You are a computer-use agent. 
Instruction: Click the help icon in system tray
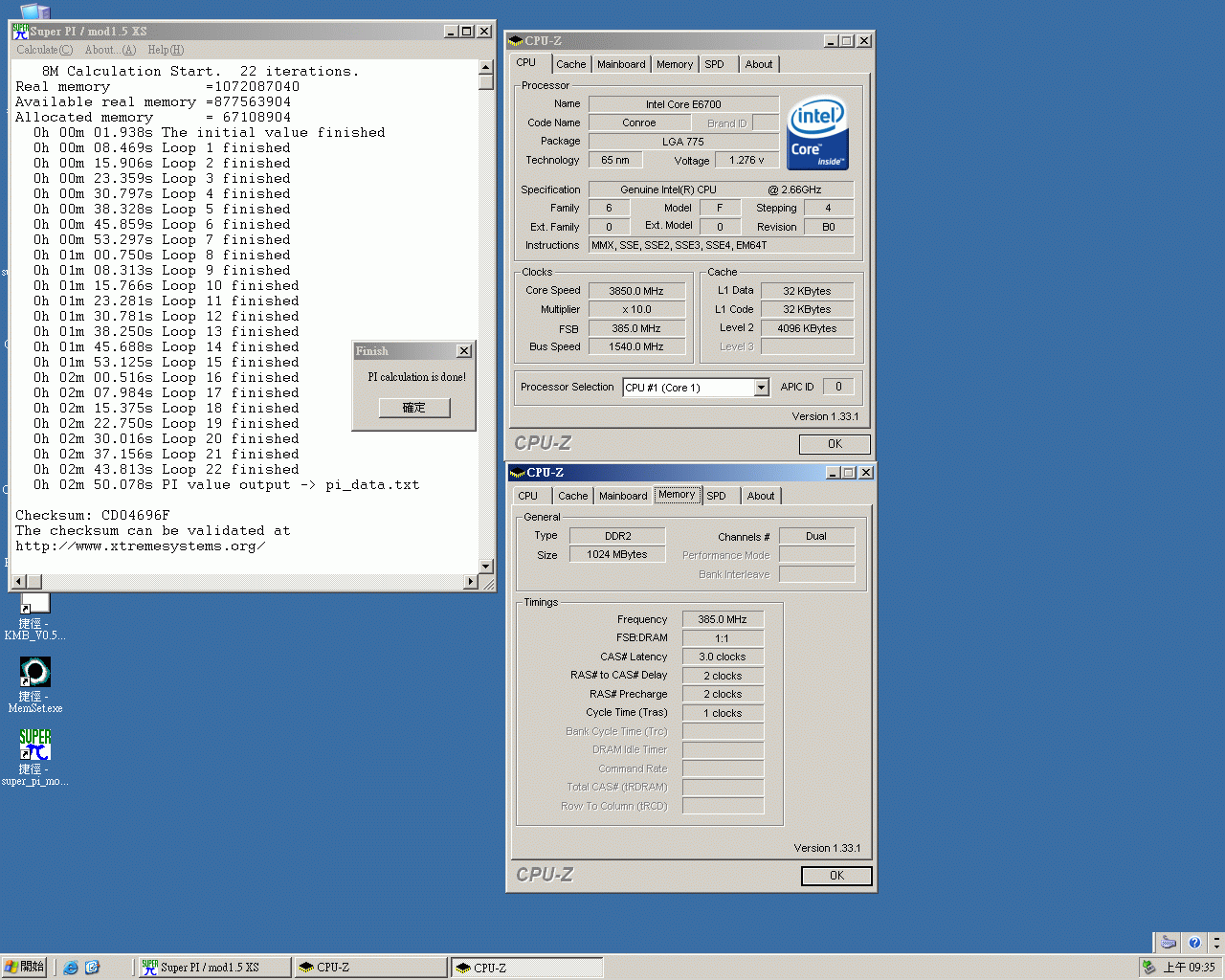tap(1193, 943)
